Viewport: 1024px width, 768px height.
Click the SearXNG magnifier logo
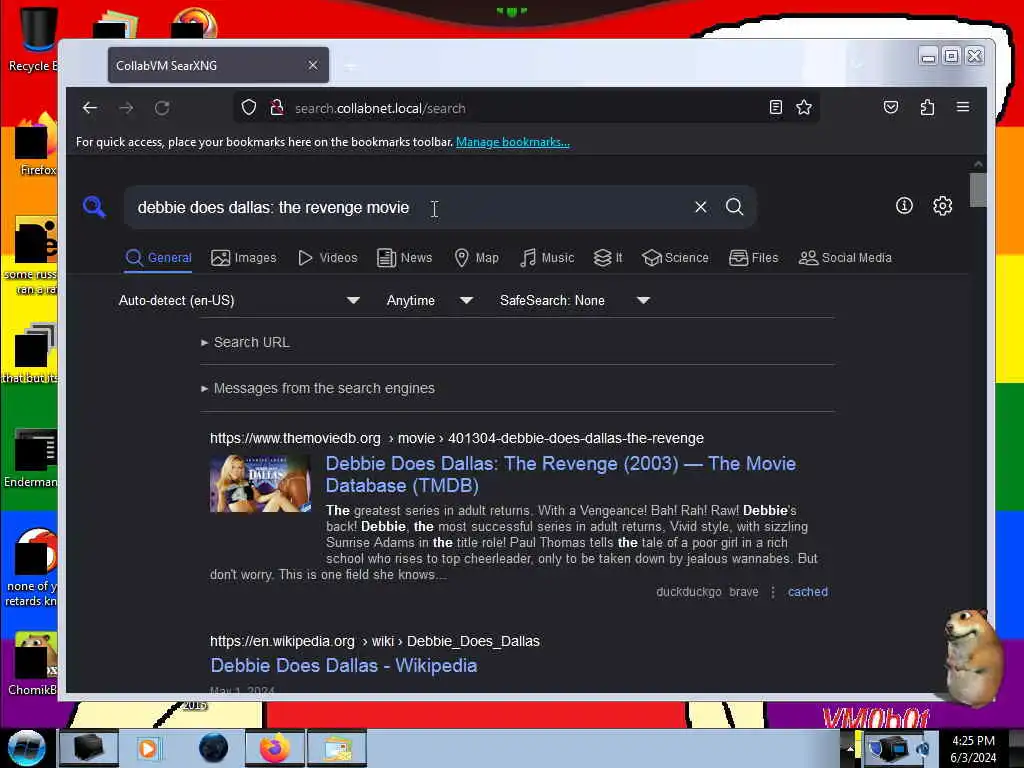click(x=95, y=207)
